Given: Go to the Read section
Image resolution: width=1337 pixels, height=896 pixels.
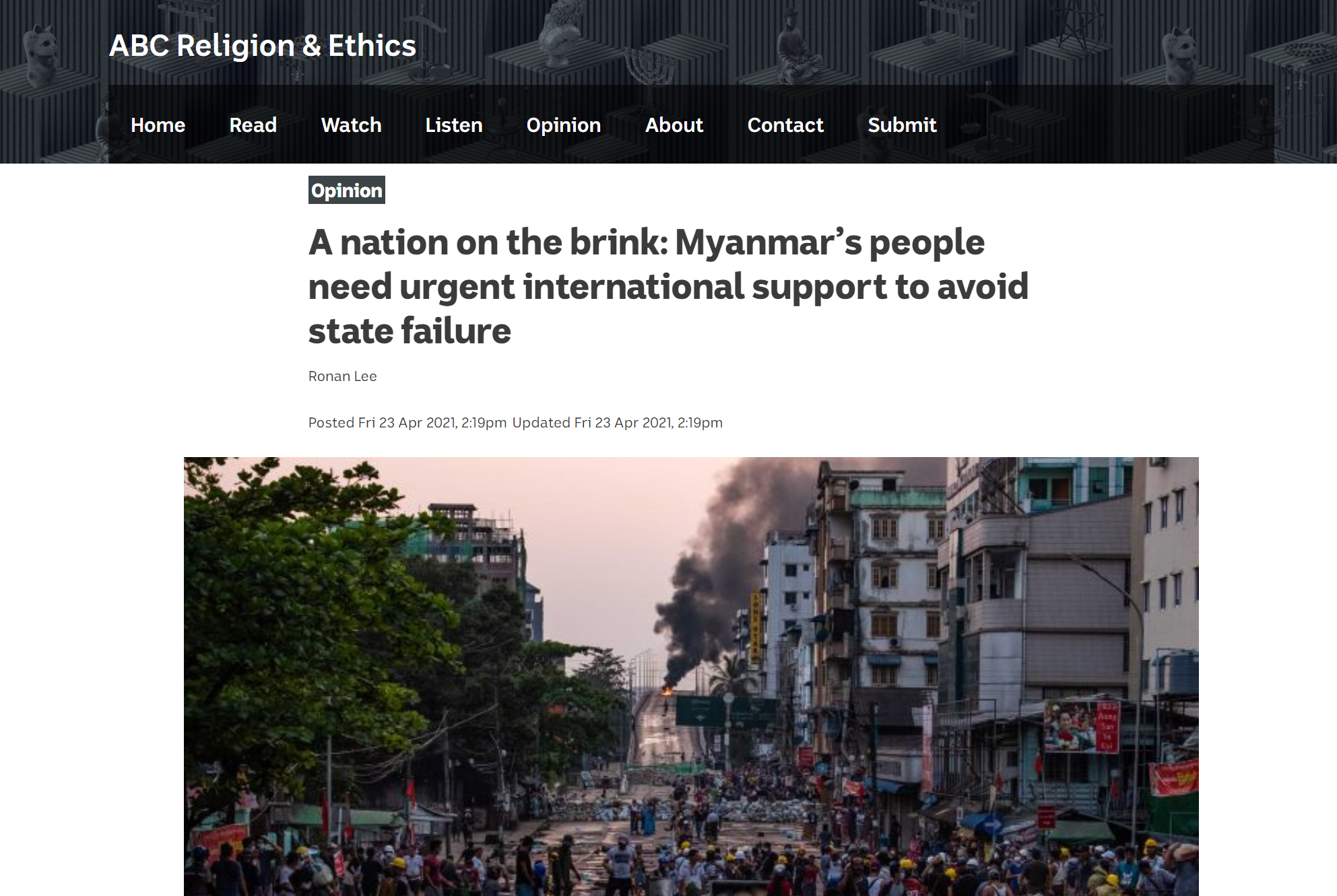Looking at the screenshot, I should (253, 125).
